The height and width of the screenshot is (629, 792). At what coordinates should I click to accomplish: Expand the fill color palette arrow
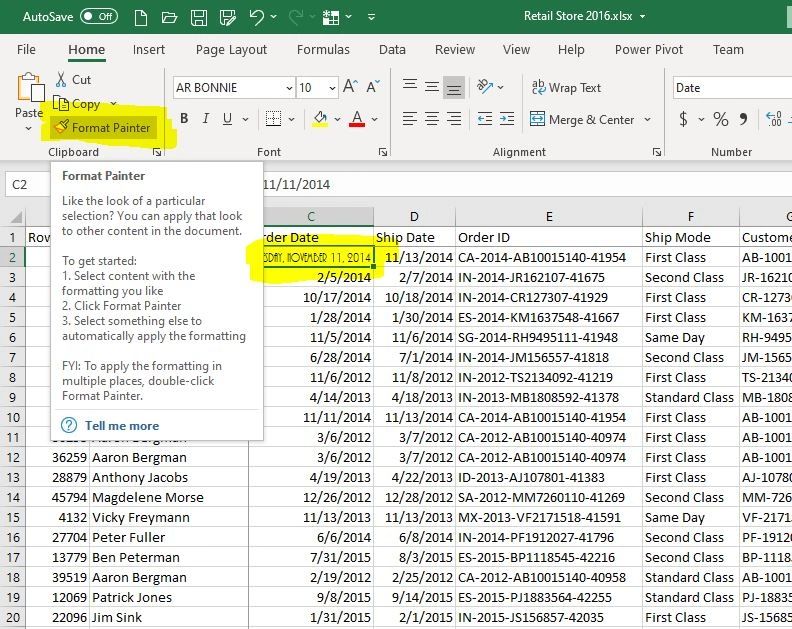tap(337, 119)
